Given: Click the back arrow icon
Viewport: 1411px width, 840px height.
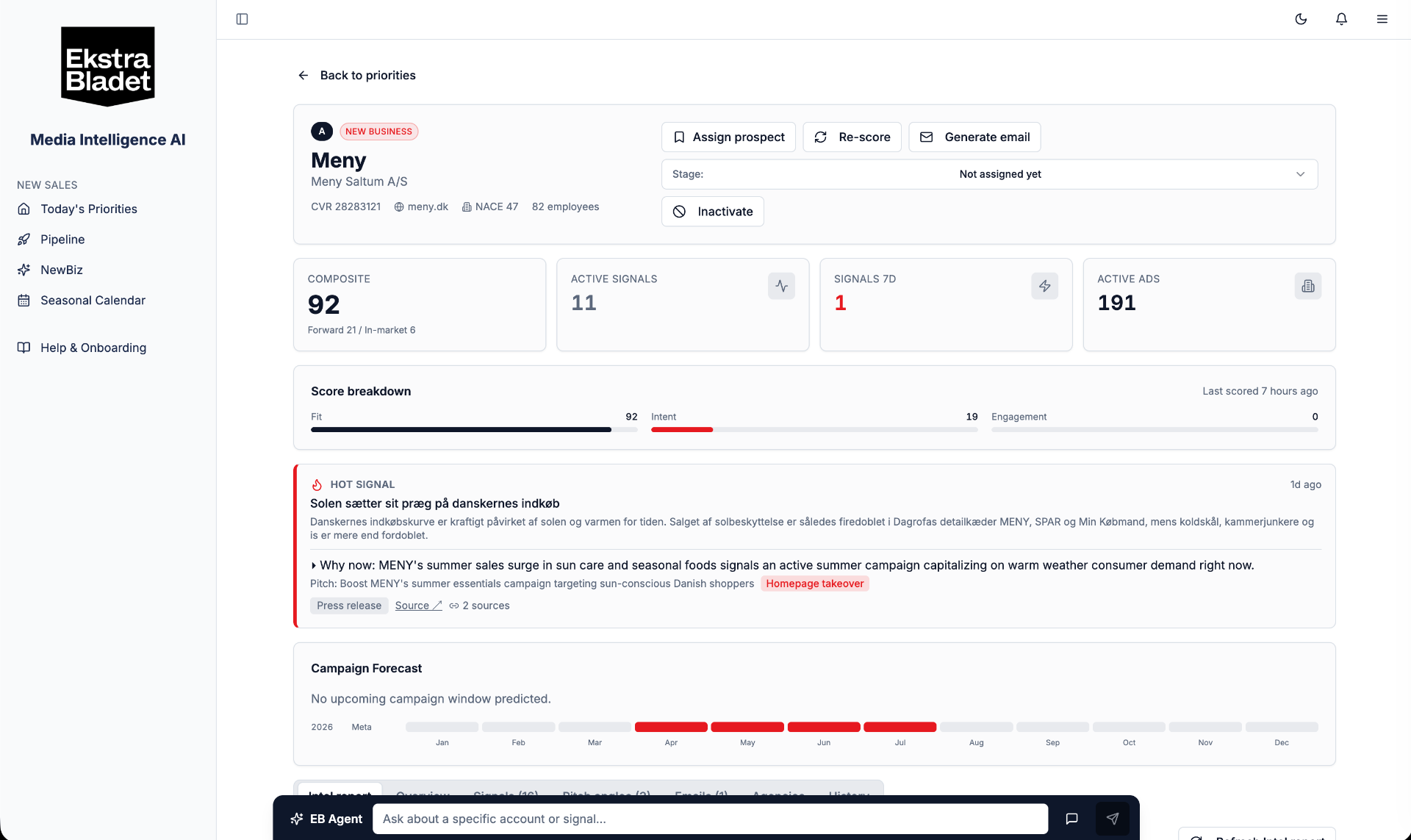Looking at the screenshot, I should coord(303,76).
